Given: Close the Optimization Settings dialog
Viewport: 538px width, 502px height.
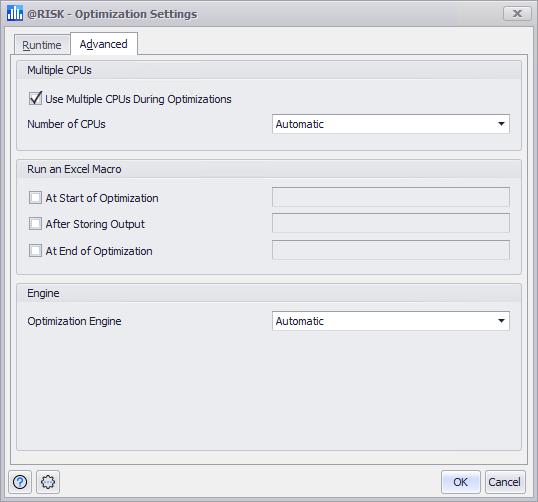Looking at the screenshot, I should (x=517, y=14).
